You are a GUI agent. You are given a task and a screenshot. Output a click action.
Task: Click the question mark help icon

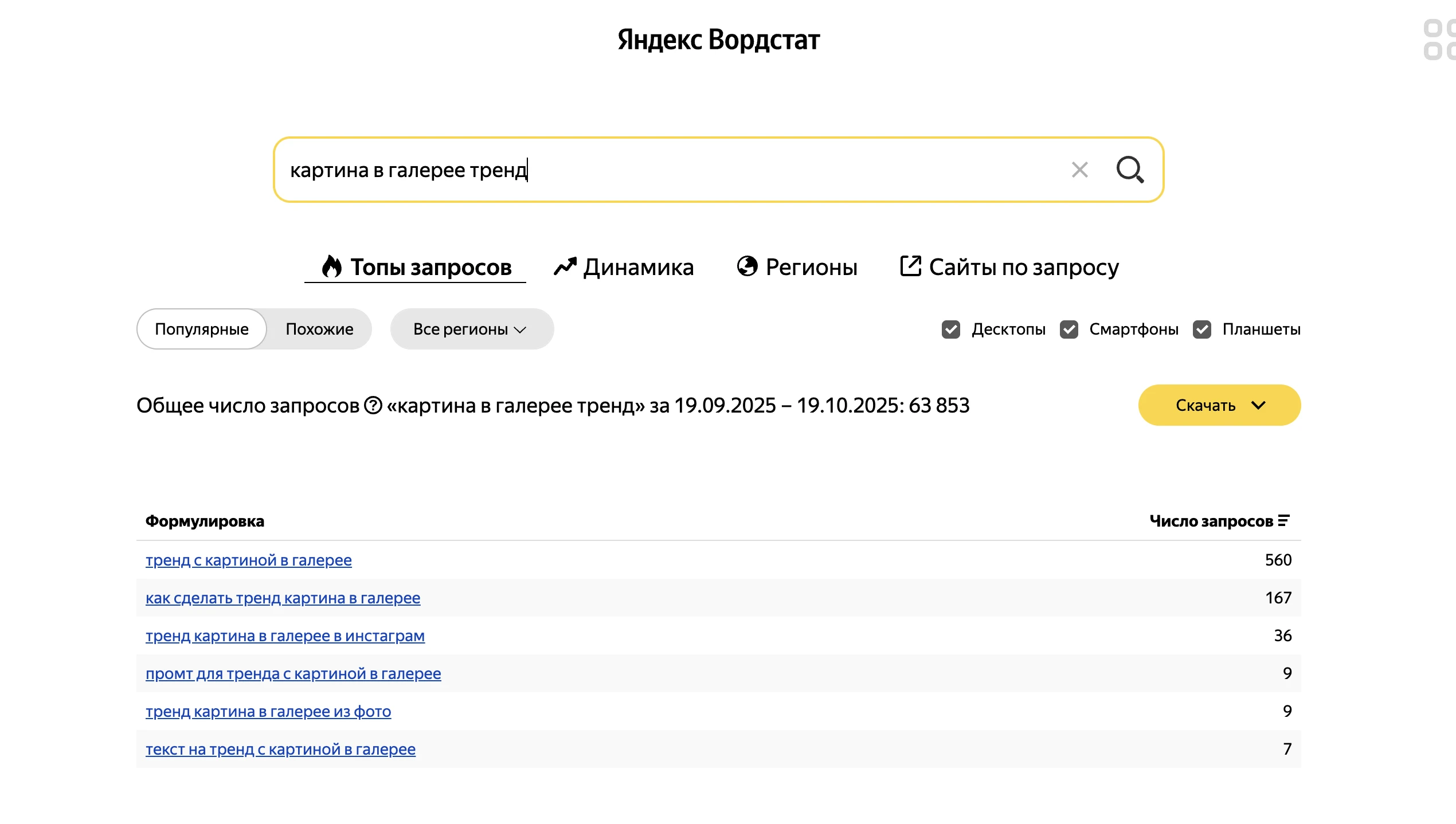(373, 405)
